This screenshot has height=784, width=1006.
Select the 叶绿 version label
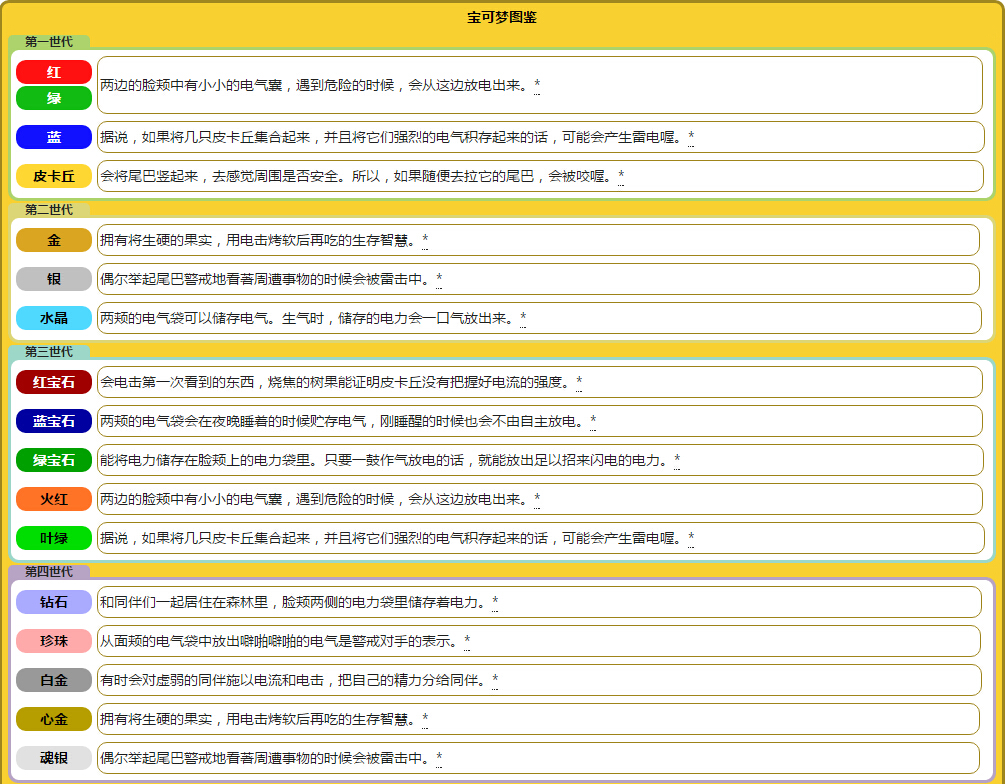54,538
